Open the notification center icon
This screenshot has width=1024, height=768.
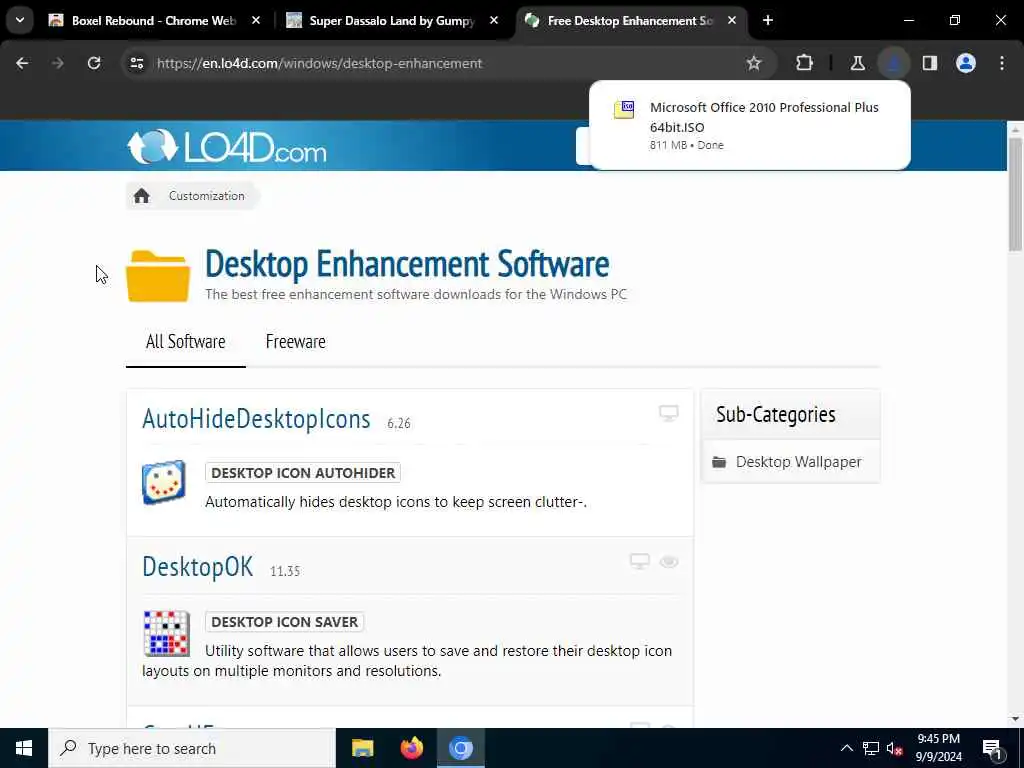click(x=992, y=748)
